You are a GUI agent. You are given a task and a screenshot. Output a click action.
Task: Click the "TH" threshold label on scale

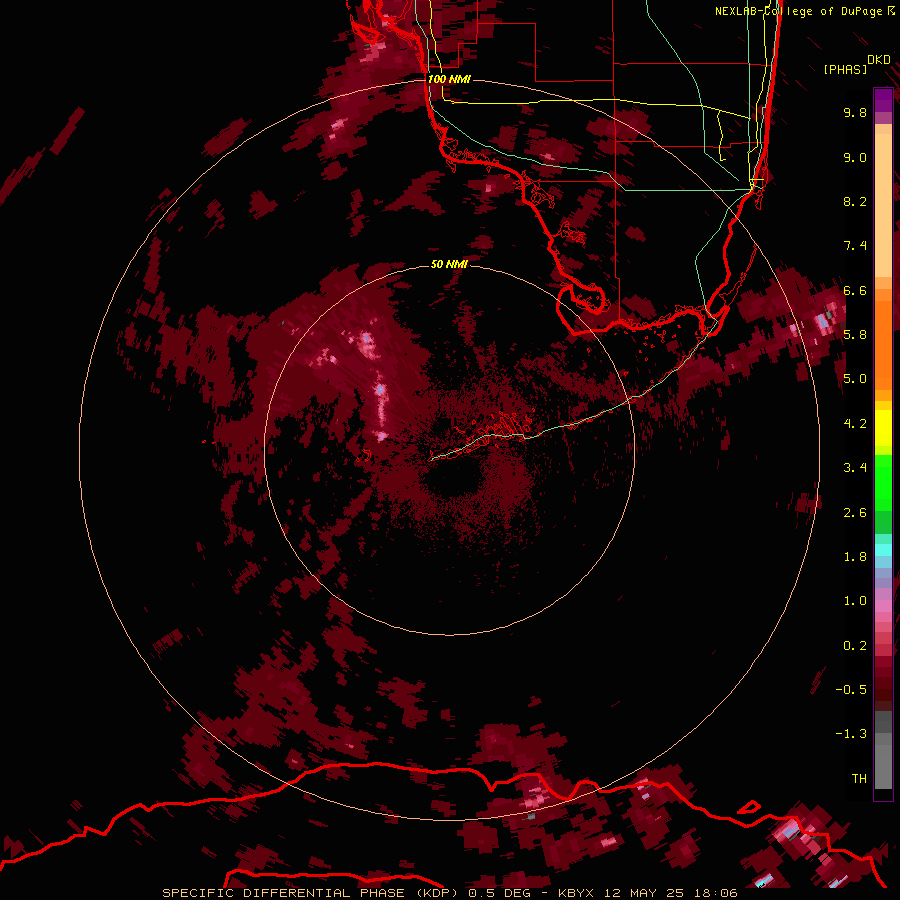pos(859,779)
